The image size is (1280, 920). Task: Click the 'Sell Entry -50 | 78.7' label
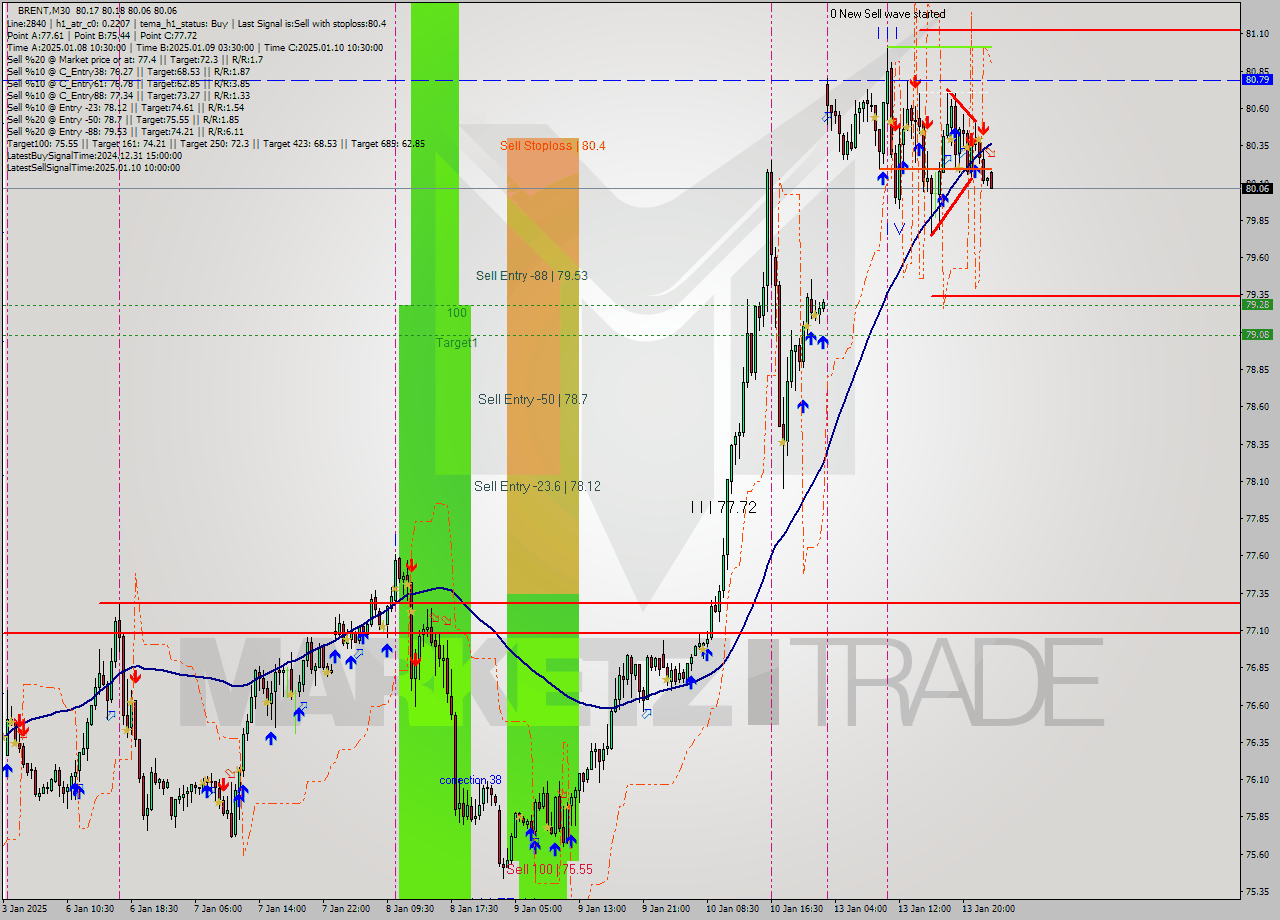pyautogui.click(x=532, y=400)
